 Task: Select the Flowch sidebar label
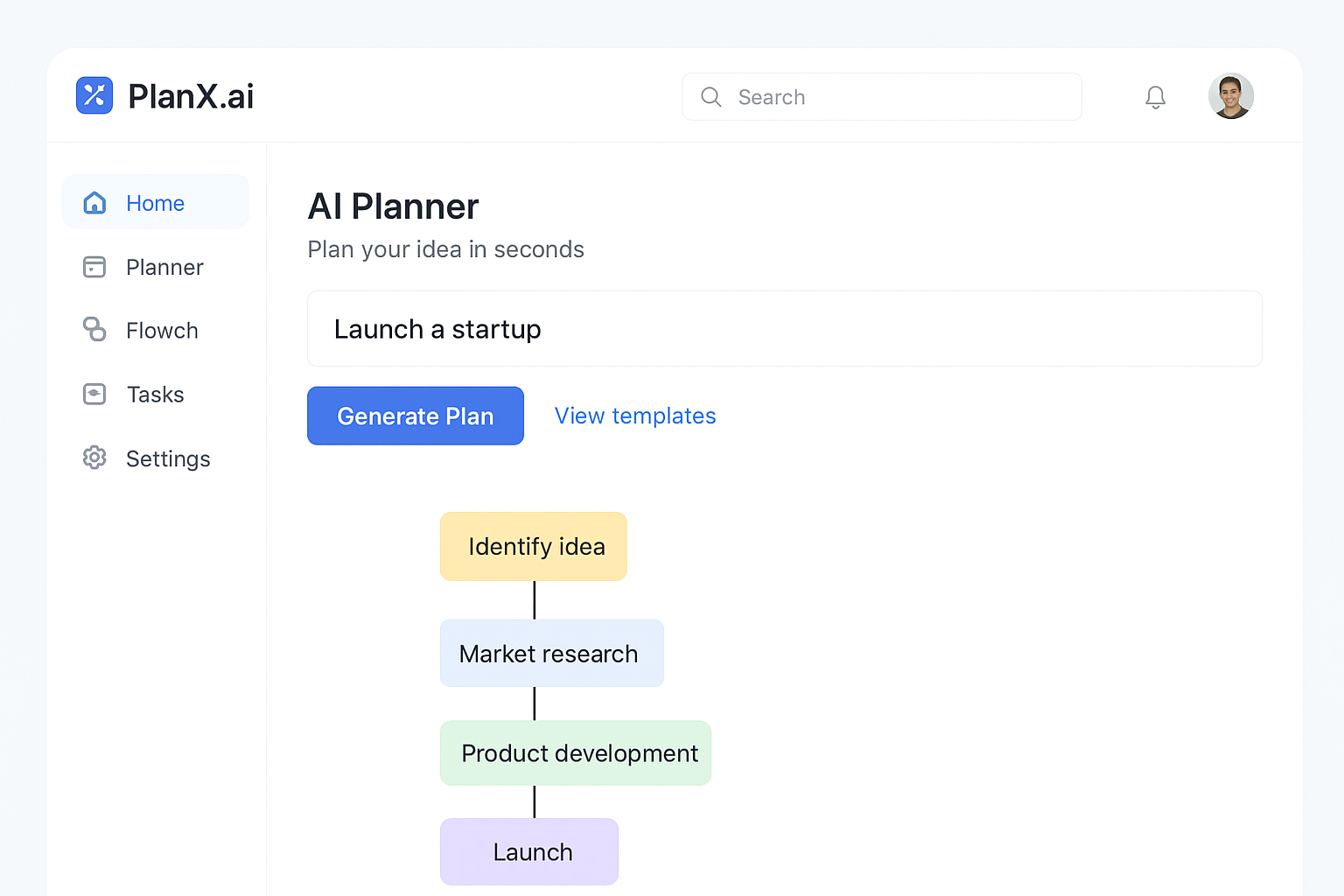tap(162, 331)
